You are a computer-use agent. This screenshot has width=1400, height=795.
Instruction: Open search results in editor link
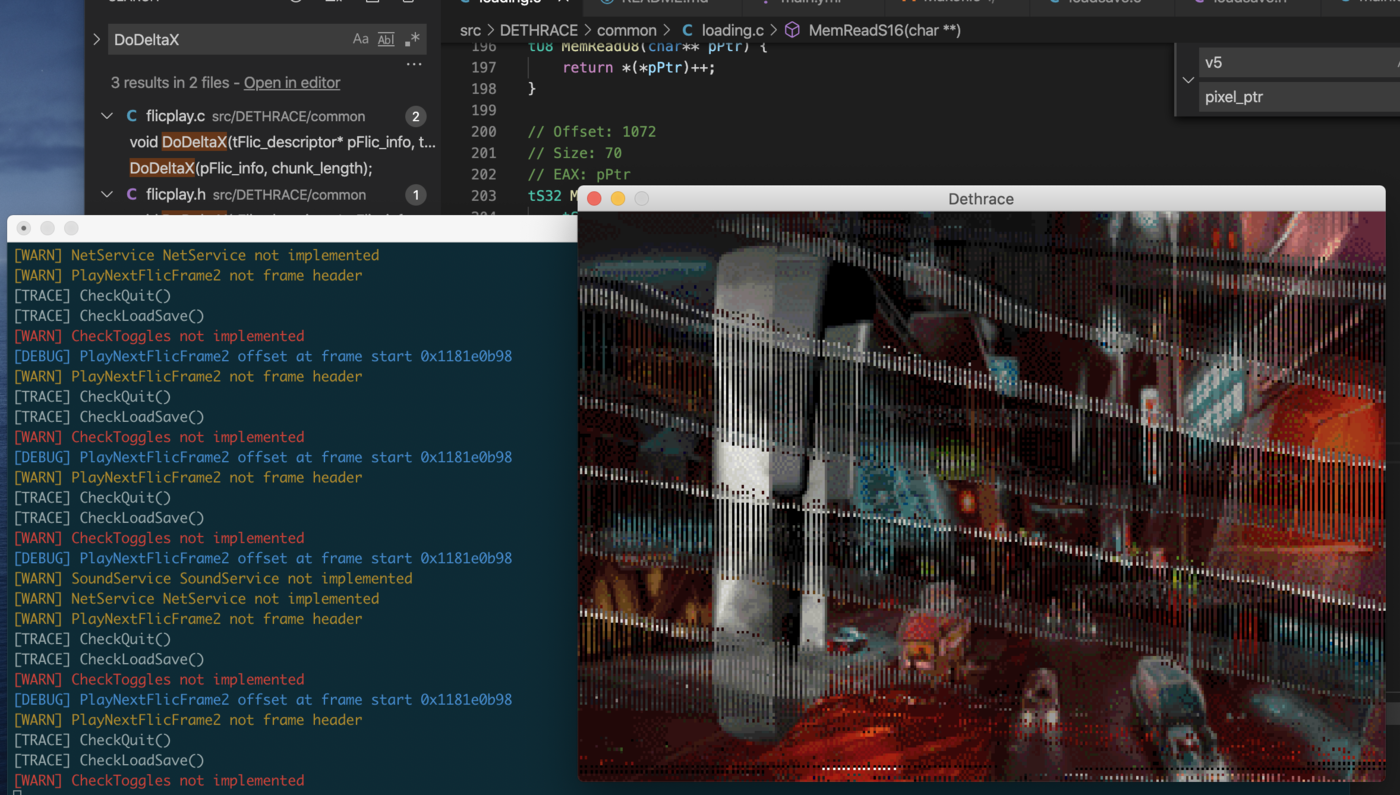click(x=292, y=83)
